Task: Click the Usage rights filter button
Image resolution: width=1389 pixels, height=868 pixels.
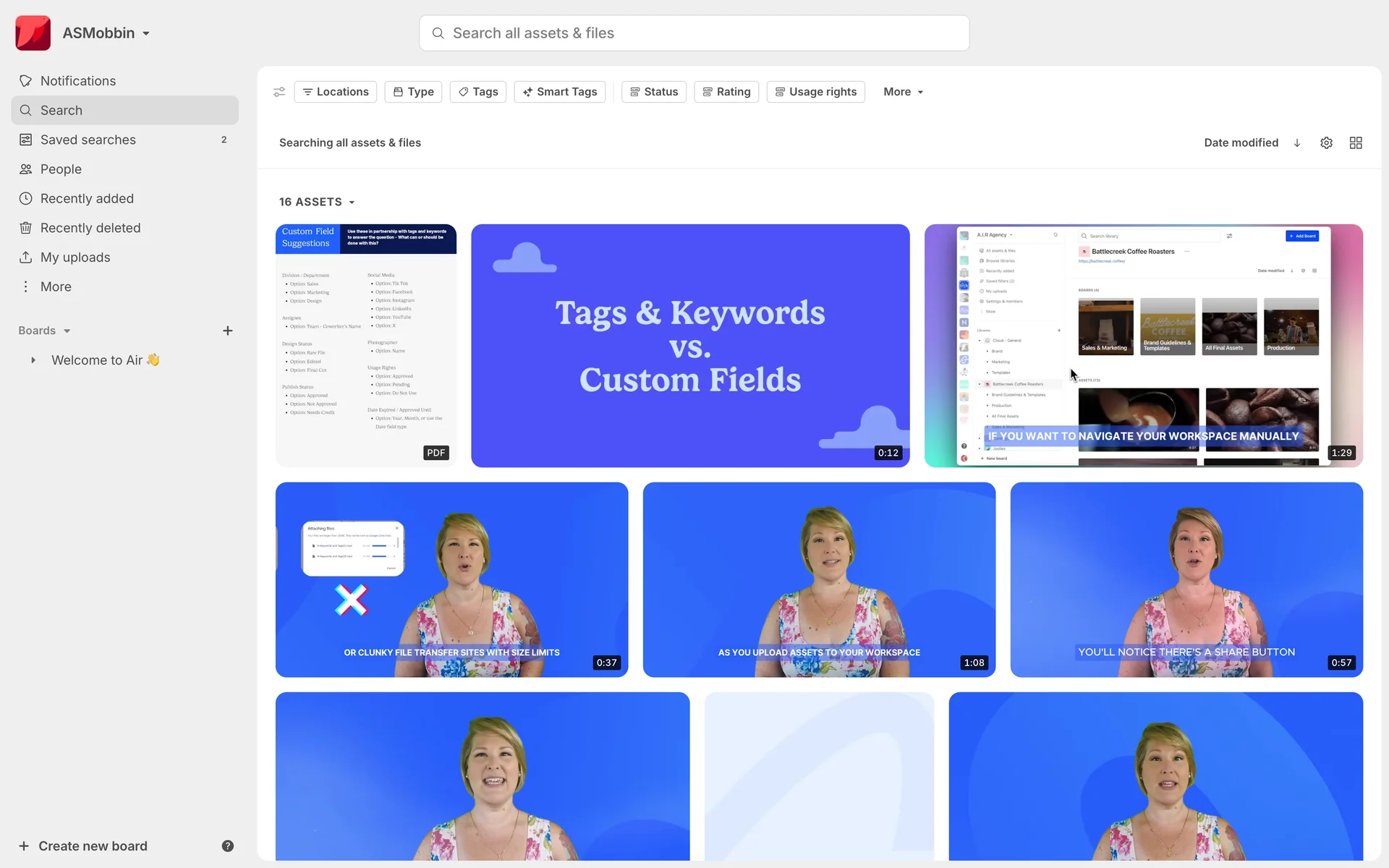Action: pyautogui.click(x=815, y=92)
